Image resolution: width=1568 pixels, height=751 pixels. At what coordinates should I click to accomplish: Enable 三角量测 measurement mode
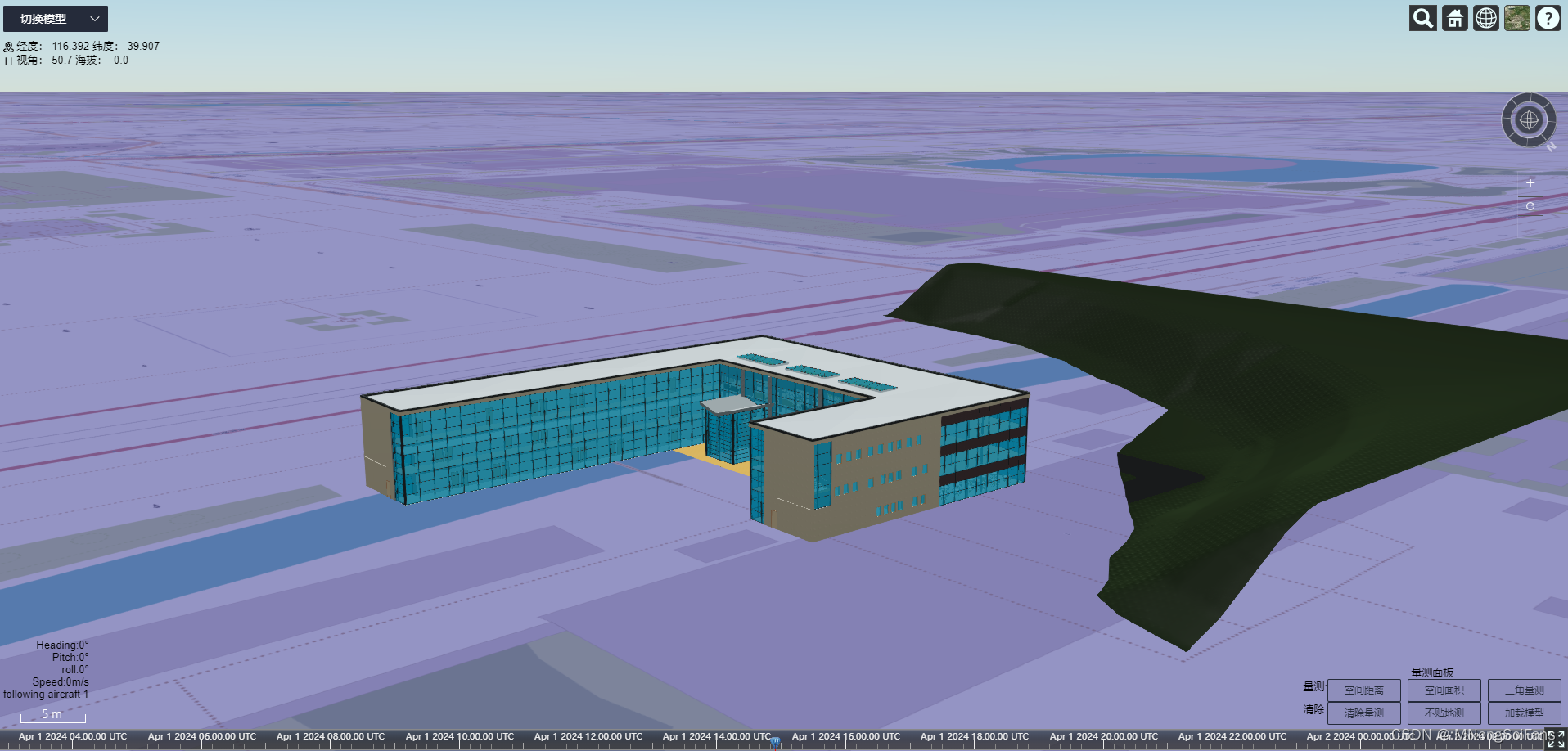(x=1524, y=690)
